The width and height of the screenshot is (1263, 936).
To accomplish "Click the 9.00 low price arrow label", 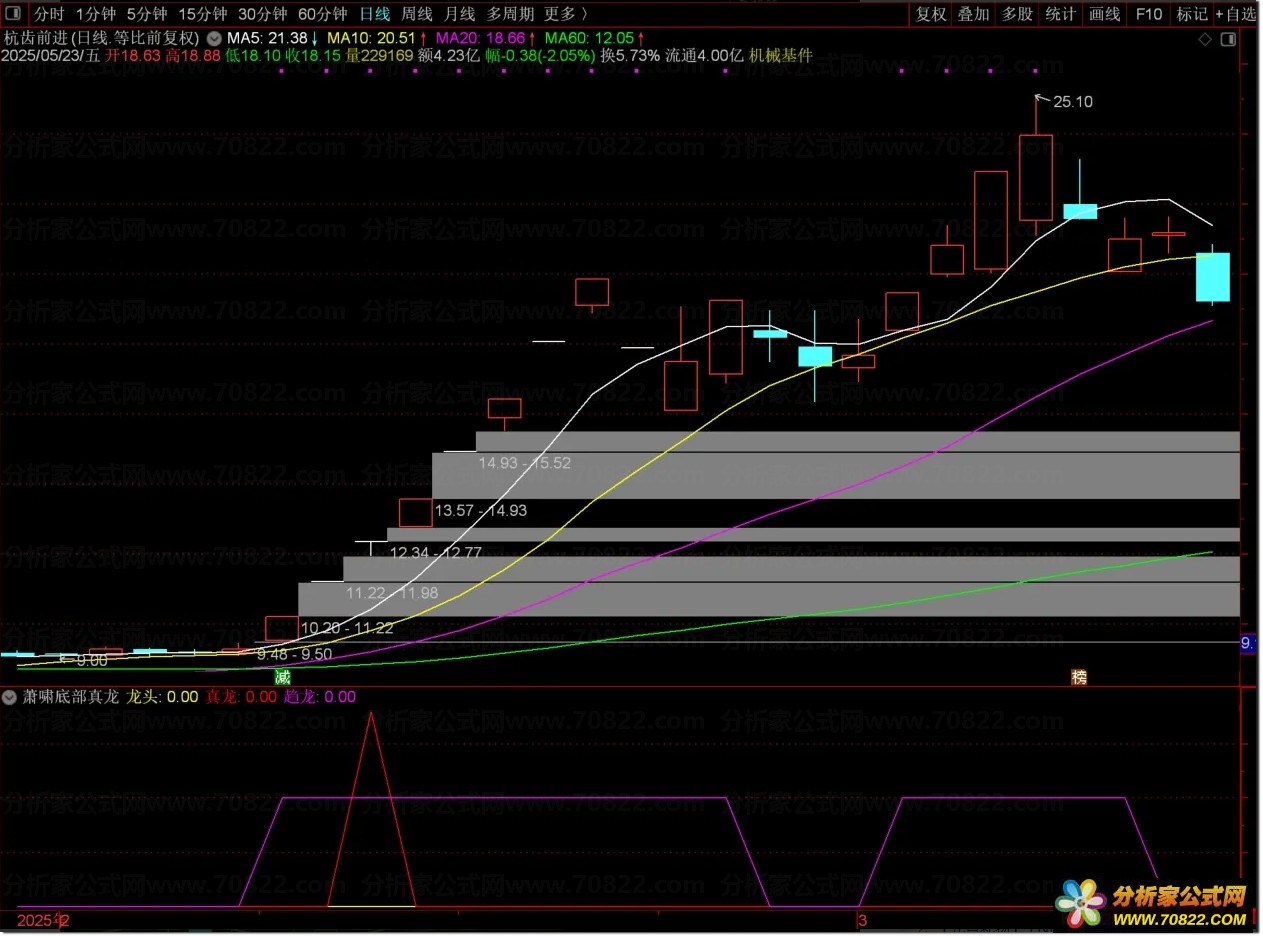I will [84, 660].
